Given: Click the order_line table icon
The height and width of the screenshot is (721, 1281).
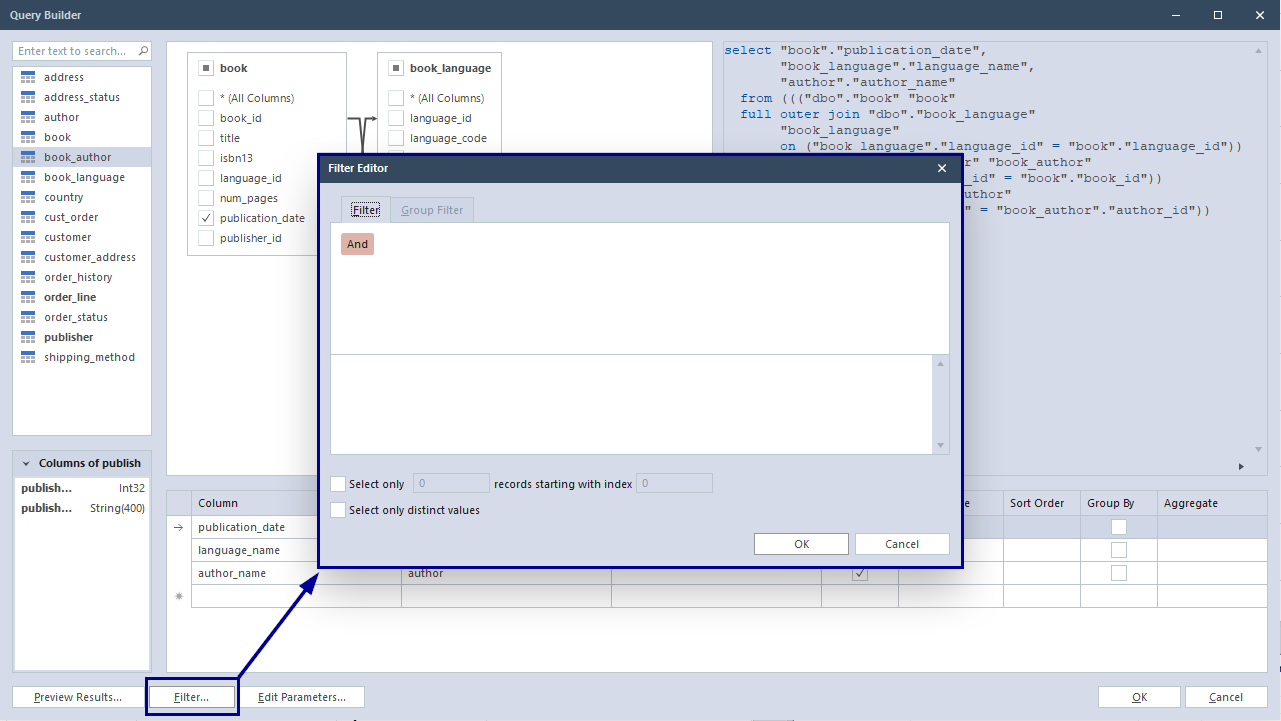Looking at the screenshot, I should [28, 297].
